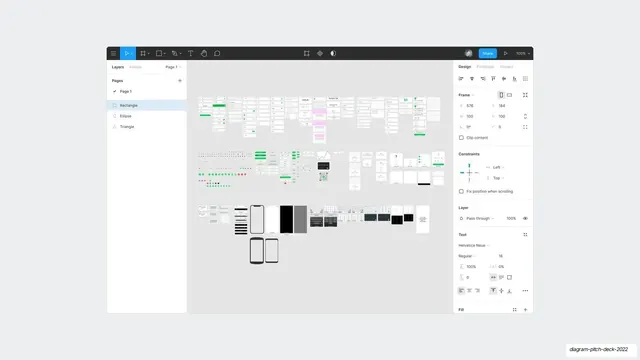Screen dimensions: 640x360
Task: Set text alignment to left
Action: tap(461, 291)
